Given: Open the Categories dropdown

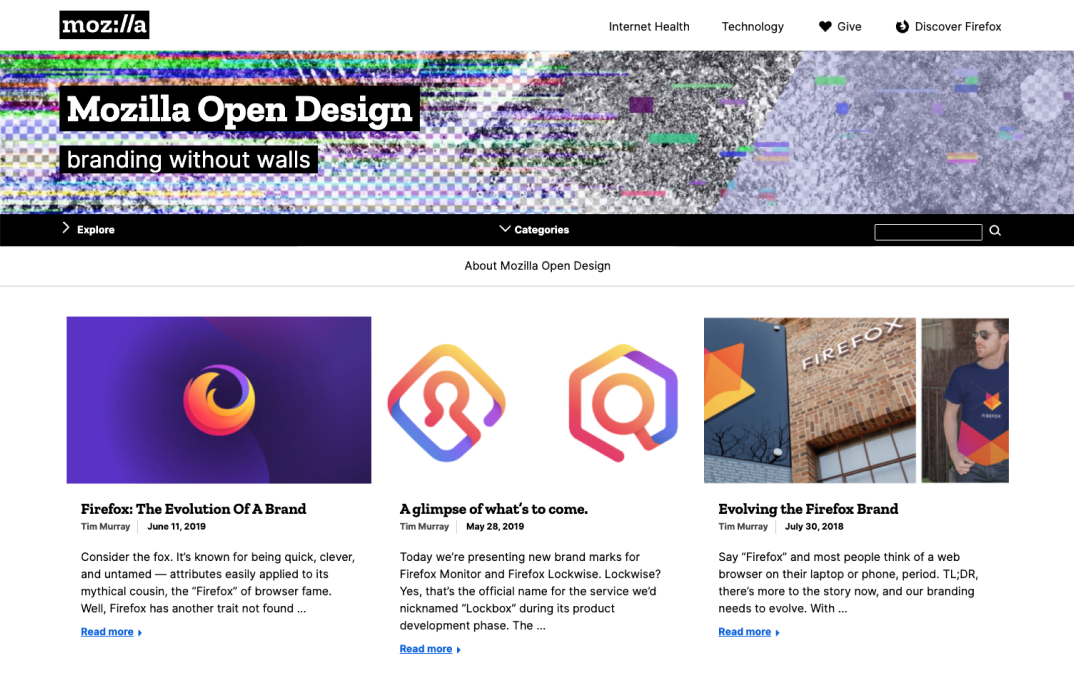Looking at the screenshot, I should [534, 230].
